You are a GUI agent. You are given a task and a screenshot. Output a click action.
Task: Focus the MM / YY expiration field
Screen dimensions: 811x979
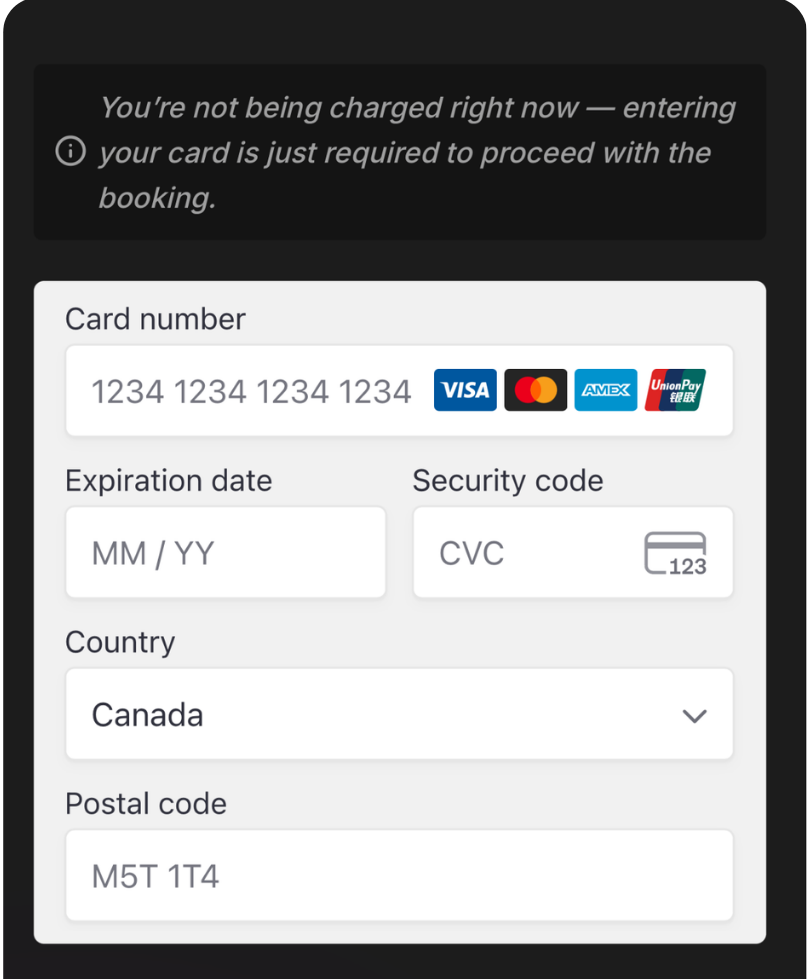coord(225,553)
